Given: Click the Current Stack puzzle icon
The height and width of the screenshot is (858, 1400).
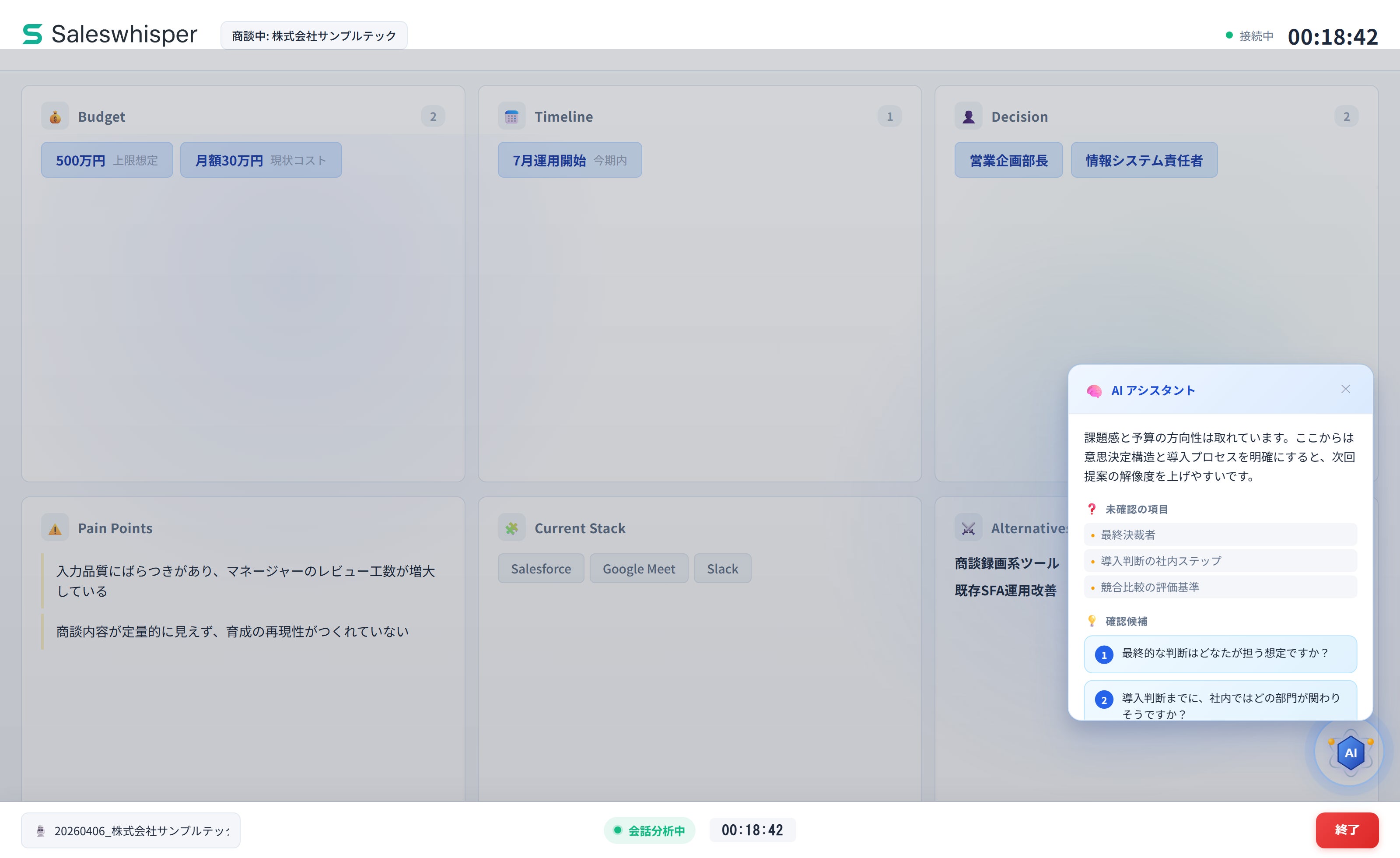Looking at the screenshot, I should coord(511,528).
